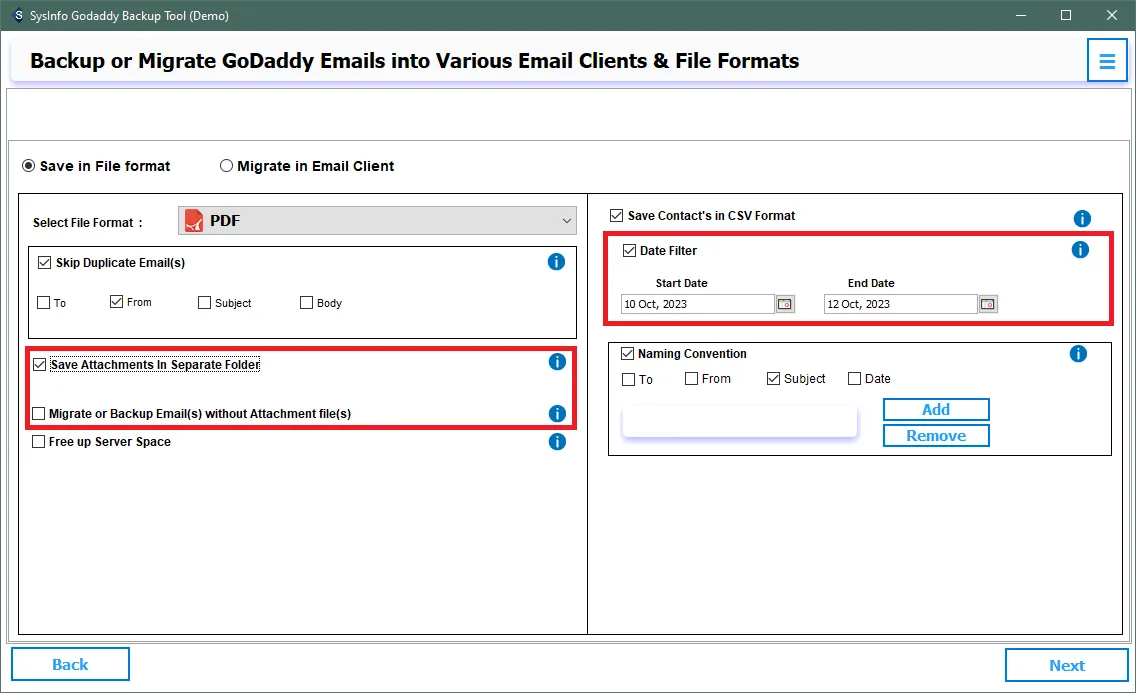Click info icon for Free up Server Space

[x=557, y=441]
